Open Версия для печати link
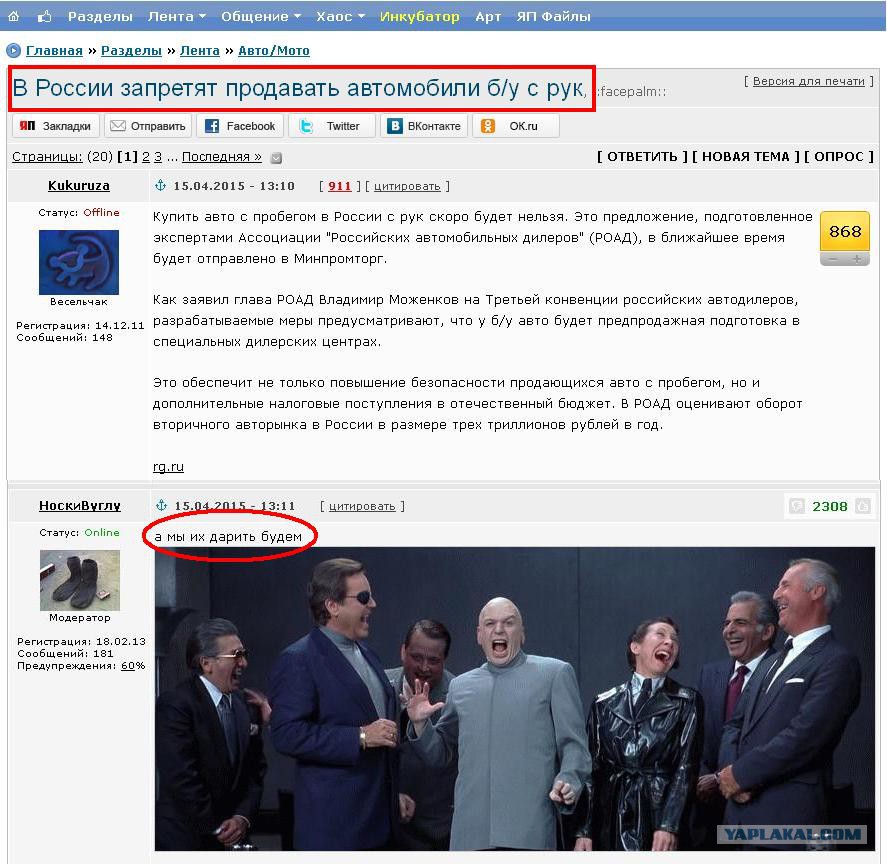 tap(808, 81)
